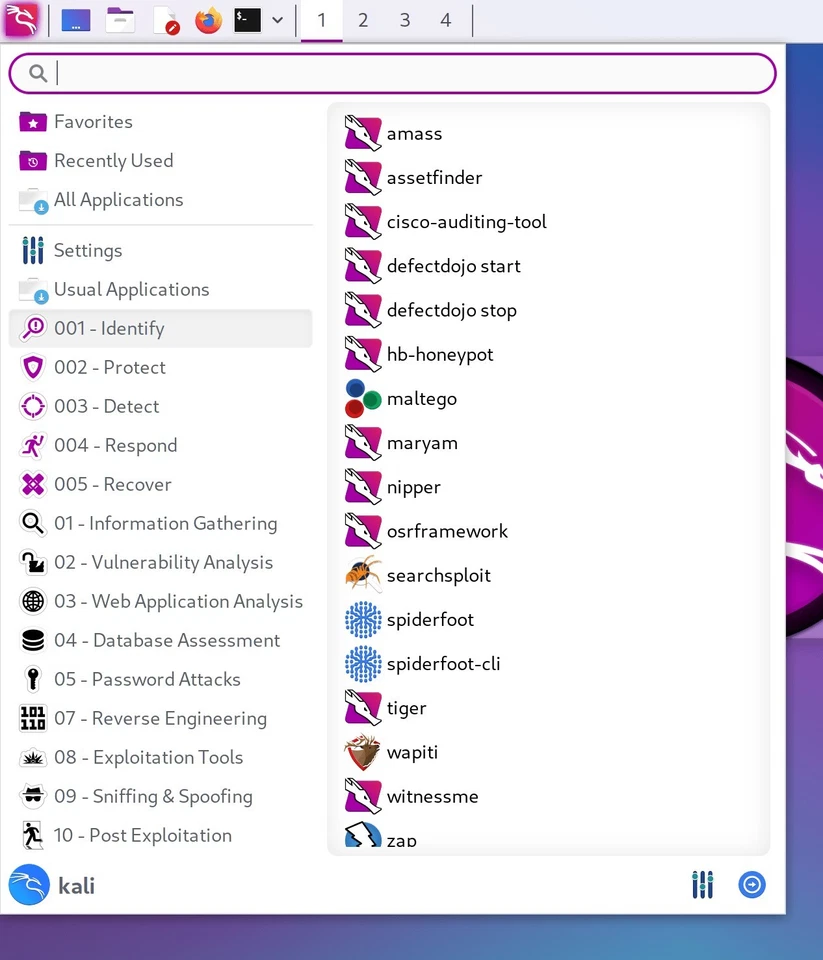Switch to workspace 3
823x960 pixels.
pos(404,18)
